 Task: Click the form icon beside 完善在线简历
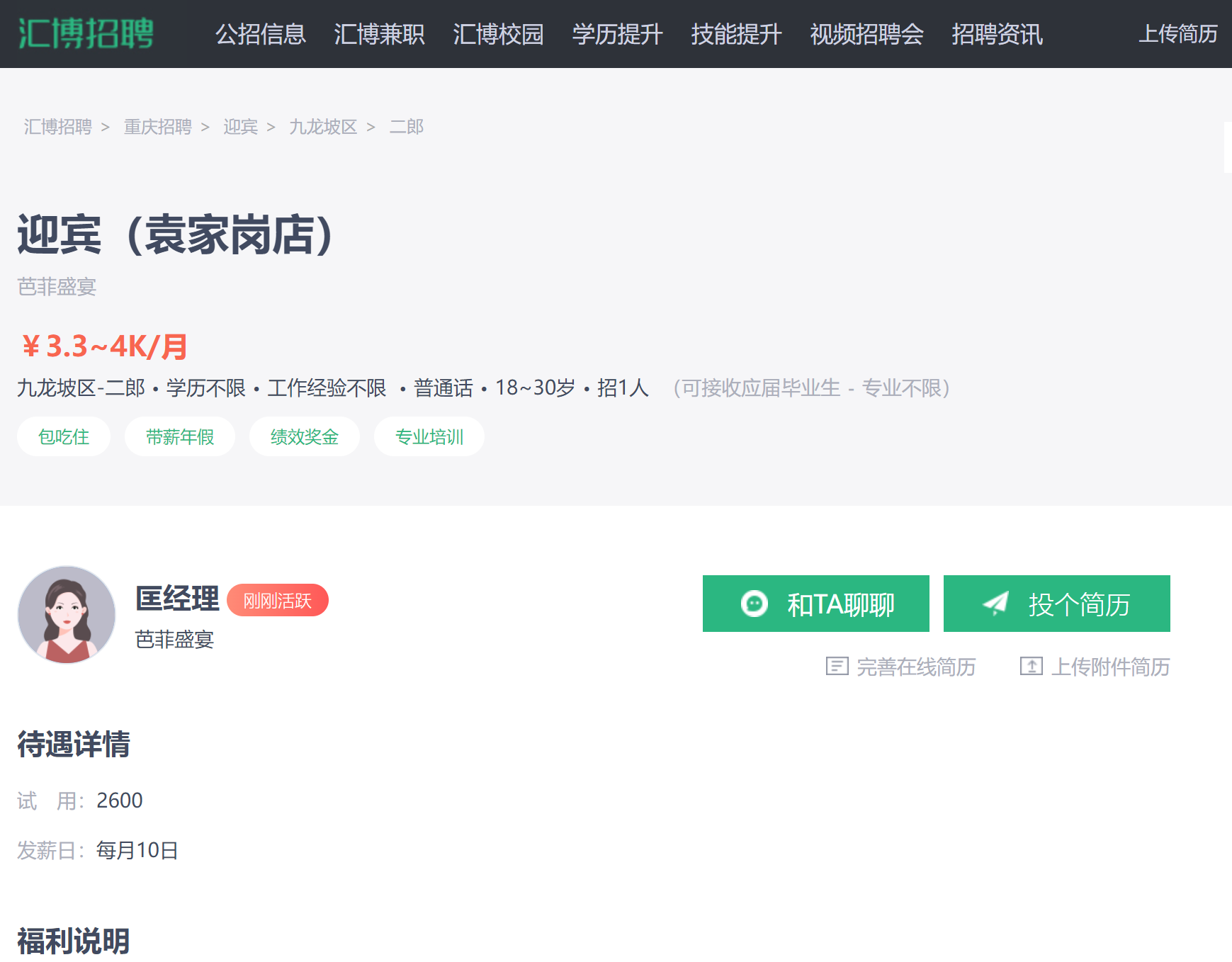[x=837, y=666]
